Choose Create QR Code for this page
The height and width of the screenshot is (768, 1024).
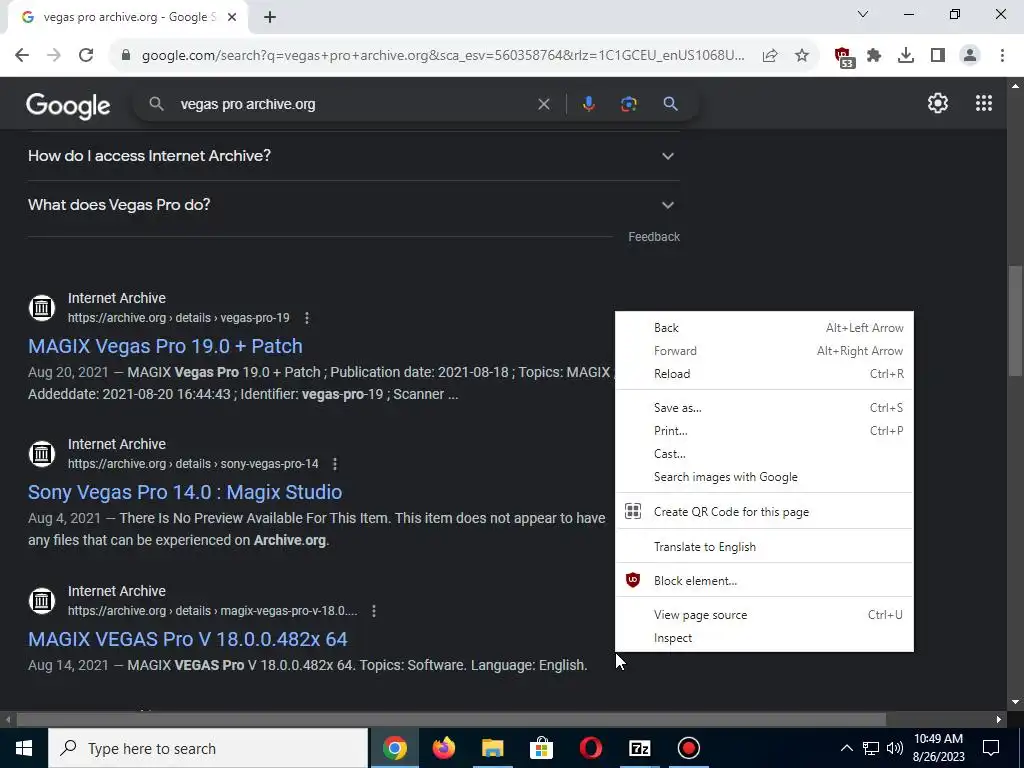[x=764, y=512]
